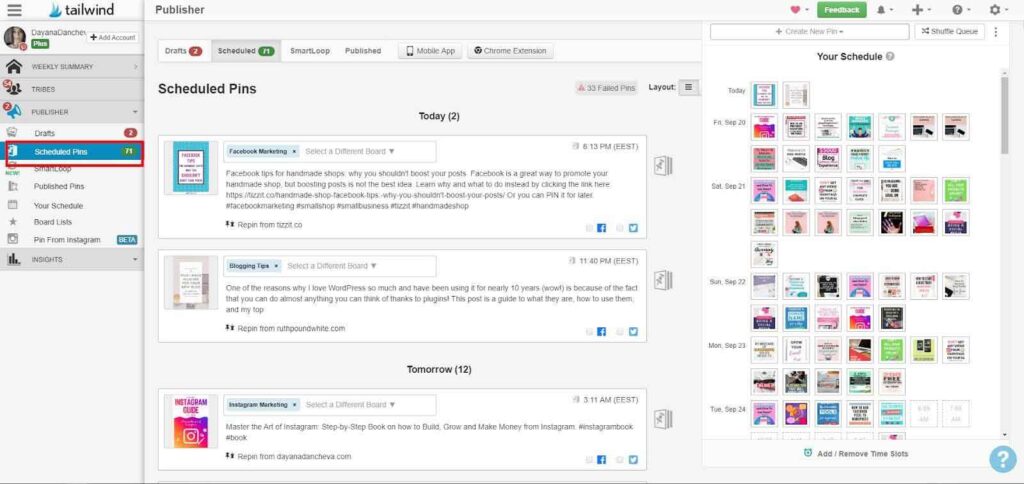The image size is (1024, 484).
Task: Switch to the Scheduled tab
Action: (246, 51)
